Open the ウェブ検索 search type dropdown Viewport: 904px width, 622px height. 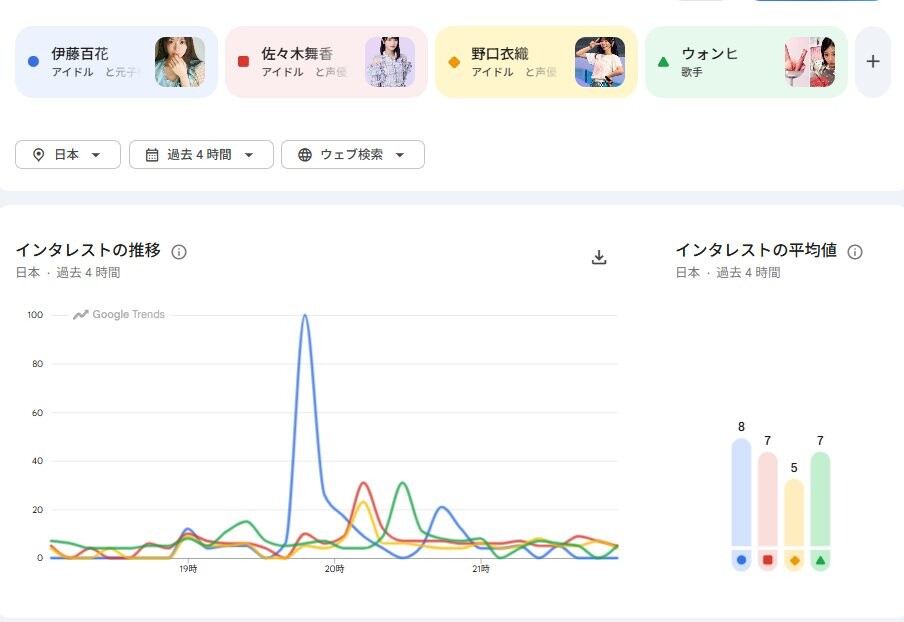(x=353, y=154)
